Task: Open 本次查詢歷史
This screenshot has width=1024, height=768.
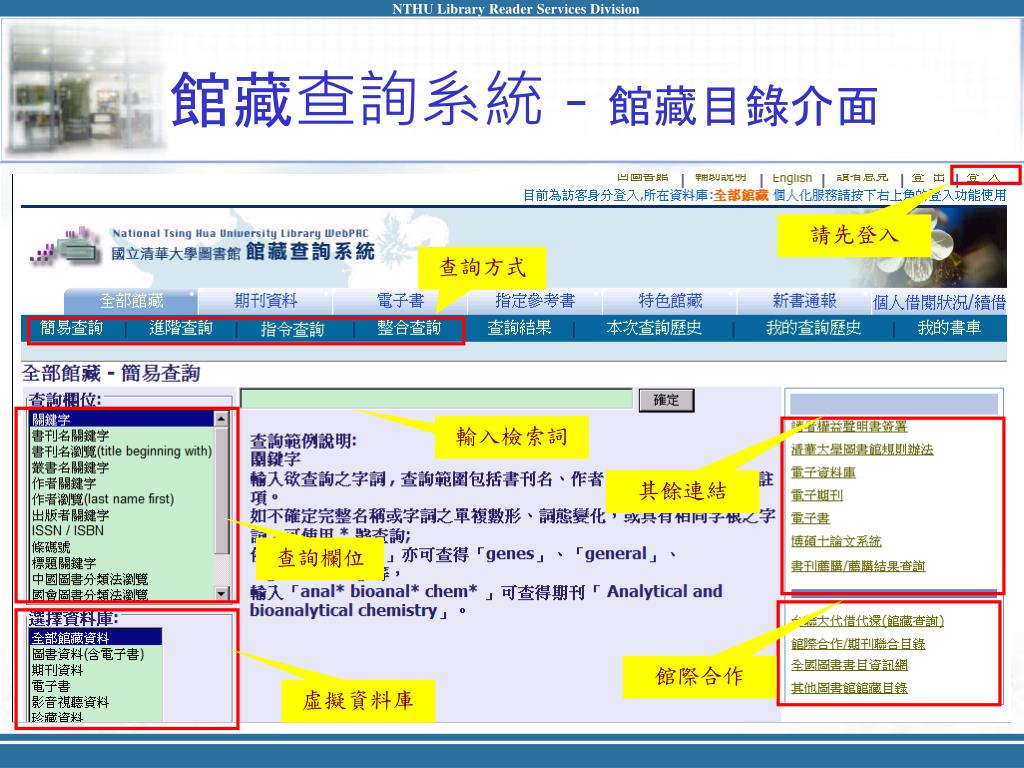Action: coord(654,328)
